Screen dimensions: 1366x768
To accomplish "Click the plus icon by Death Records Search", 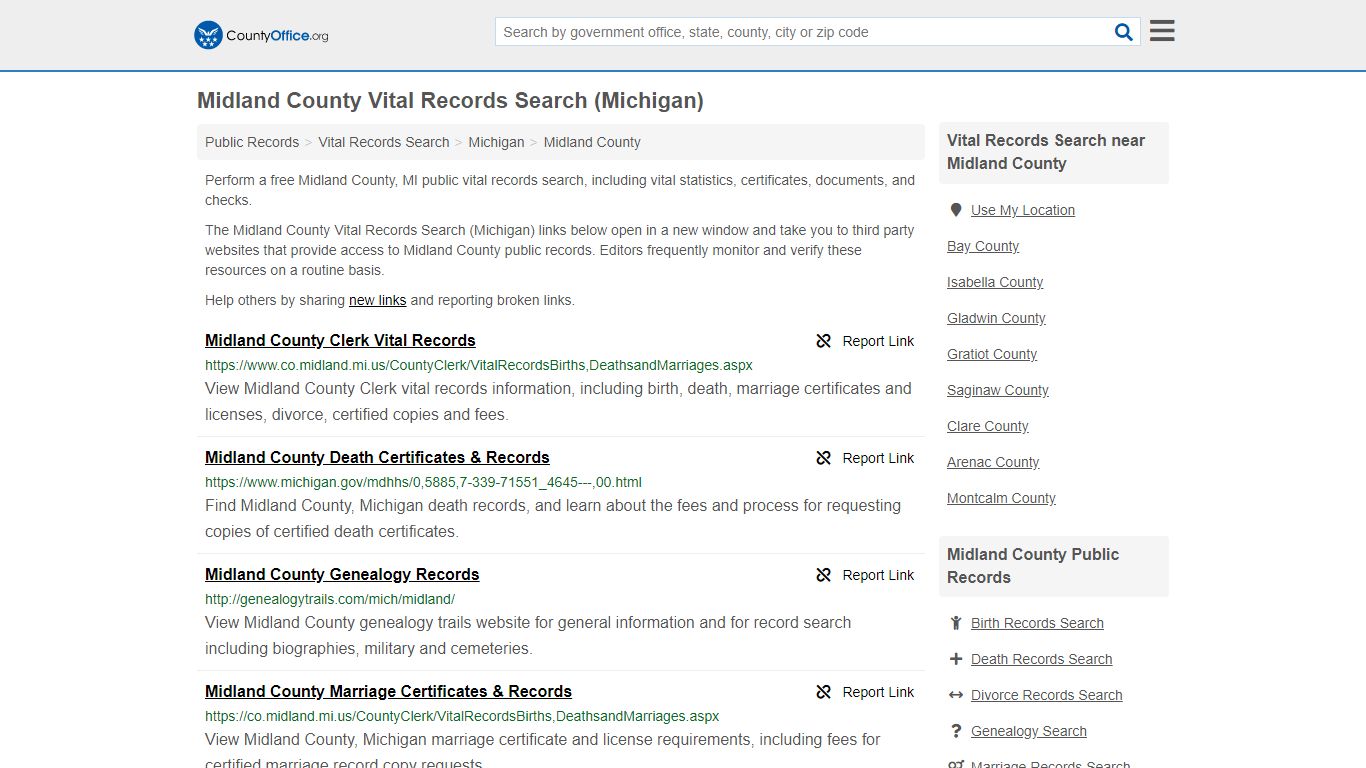I will click(956, 659).
